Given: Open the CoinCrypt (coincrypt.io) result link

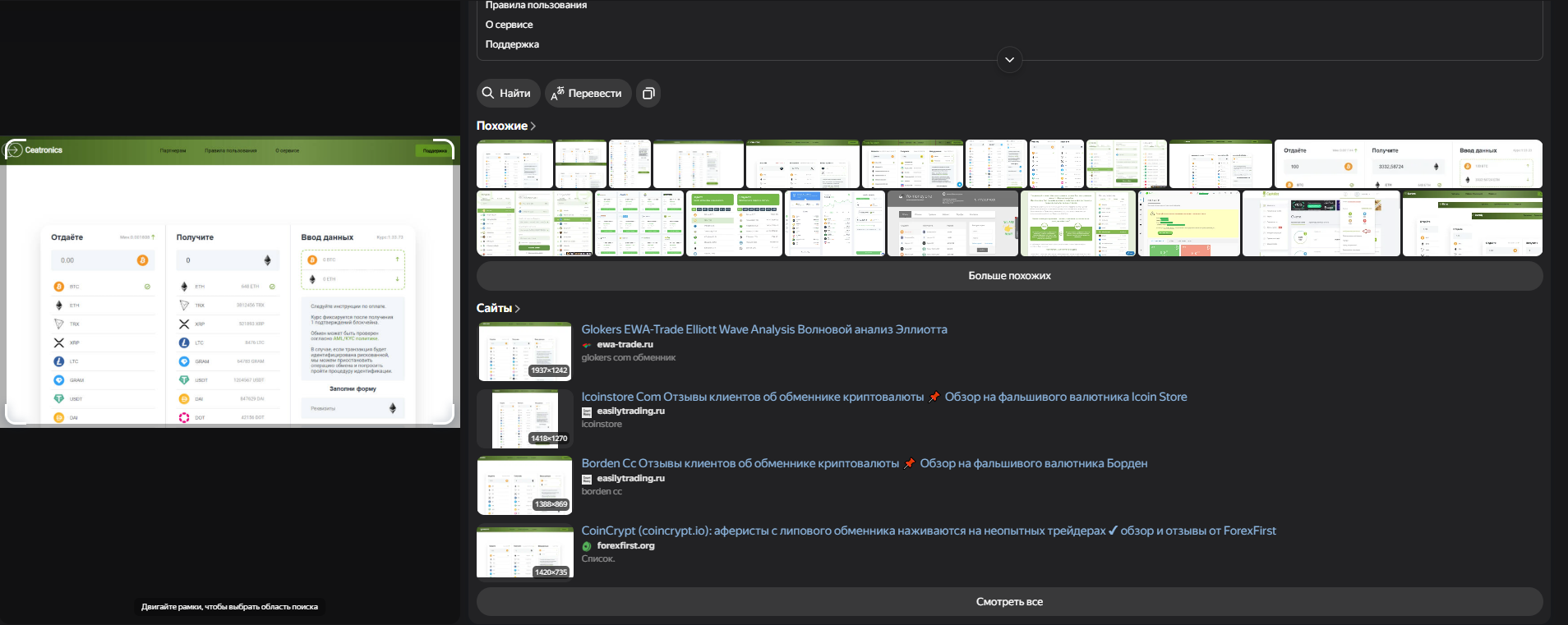Looking at the screenshot, I should (x=929, y=531).
